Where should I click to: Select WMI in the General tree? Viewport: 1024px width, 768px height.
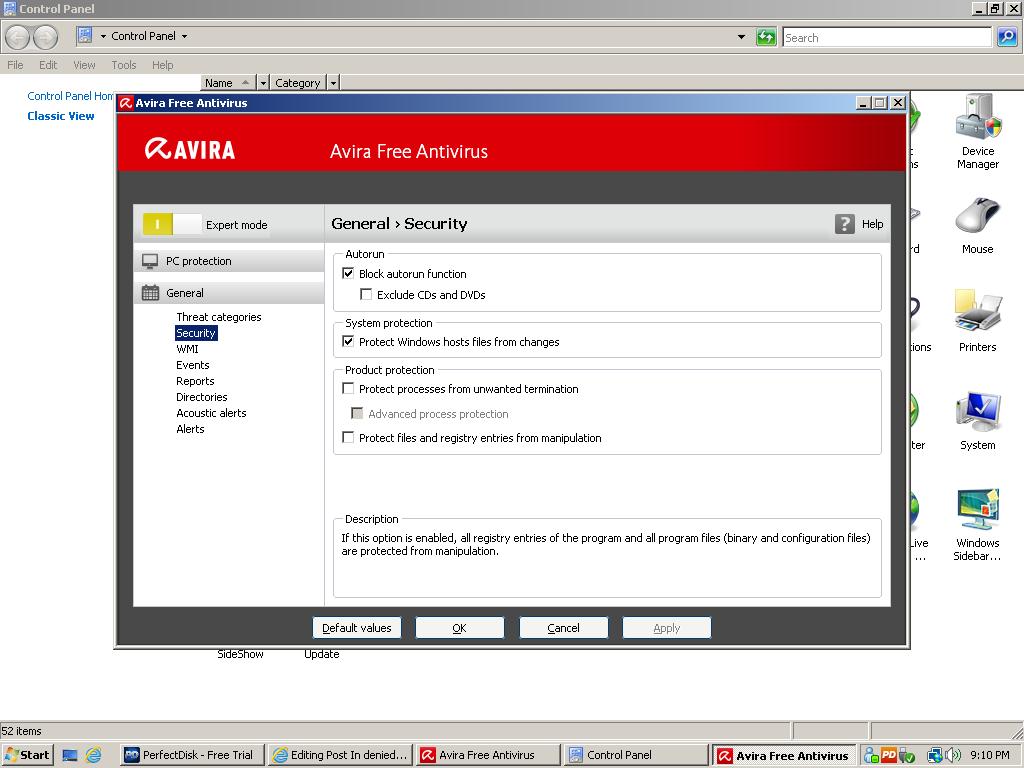187,349
